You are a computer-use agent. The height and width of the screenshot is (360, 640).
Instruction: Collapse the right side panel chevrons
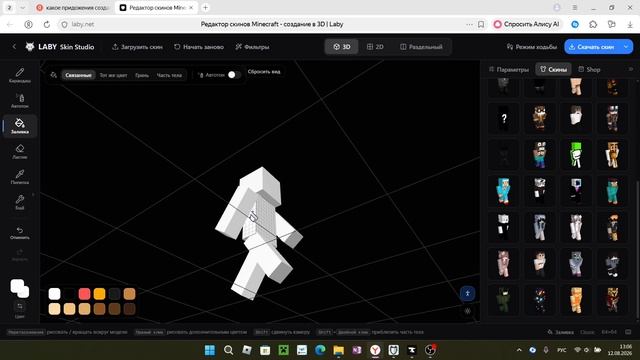[x=631, y=69]
